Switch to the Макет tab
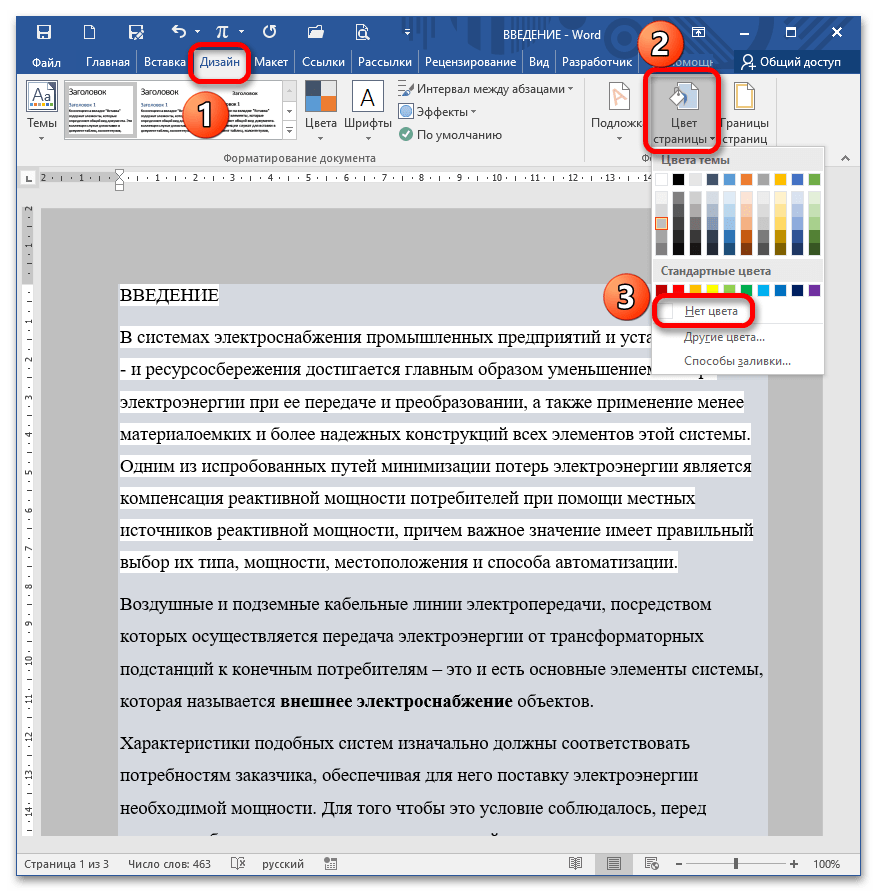 271,62
